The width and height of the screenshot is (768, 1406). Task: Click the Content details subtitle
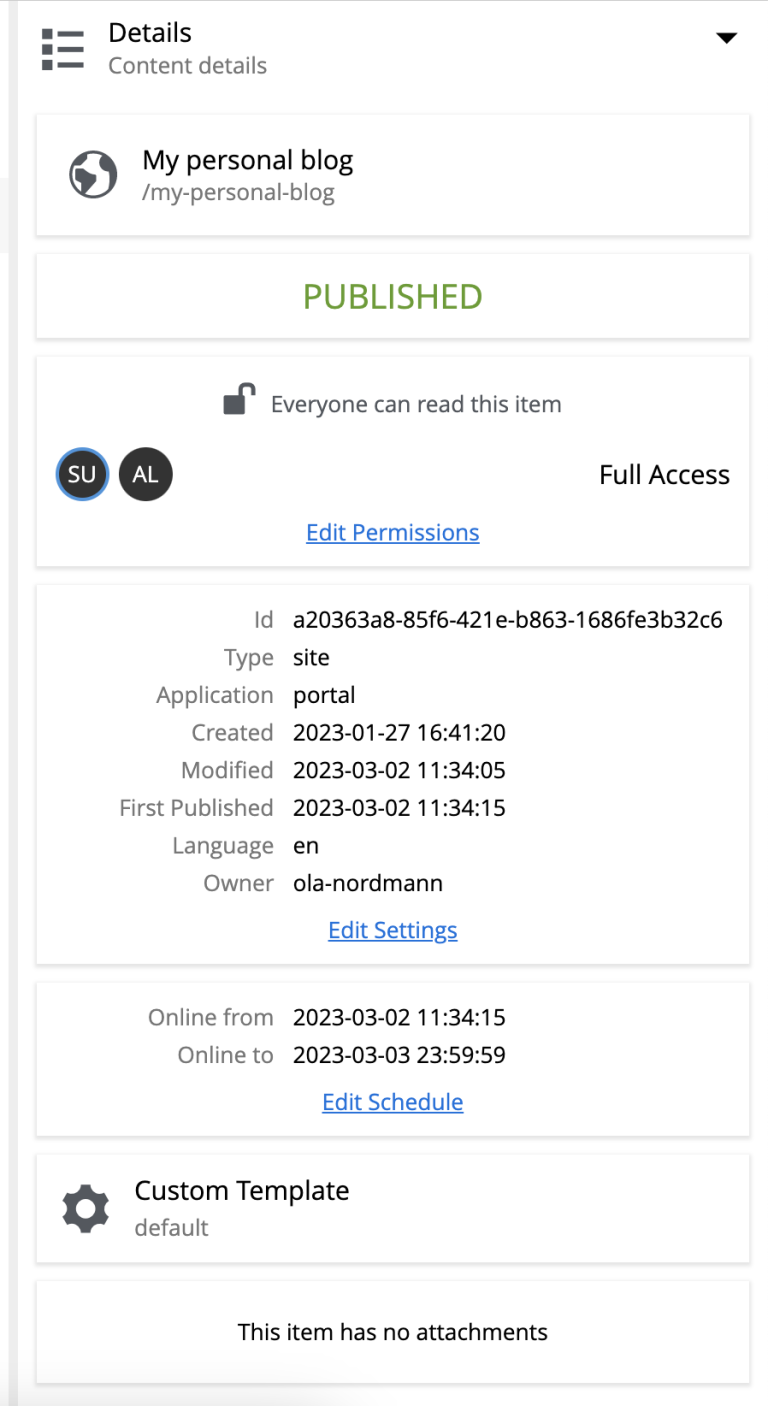[x=187, y=66]
